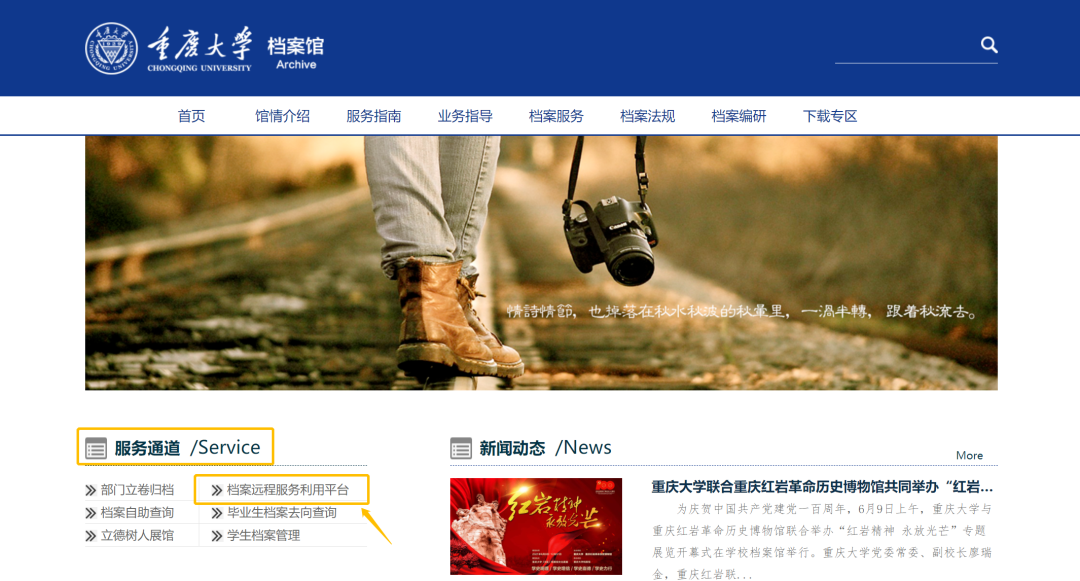Open the 档案自助查询 link
This screenshot has width=1080, height=581.
(137, 513)
